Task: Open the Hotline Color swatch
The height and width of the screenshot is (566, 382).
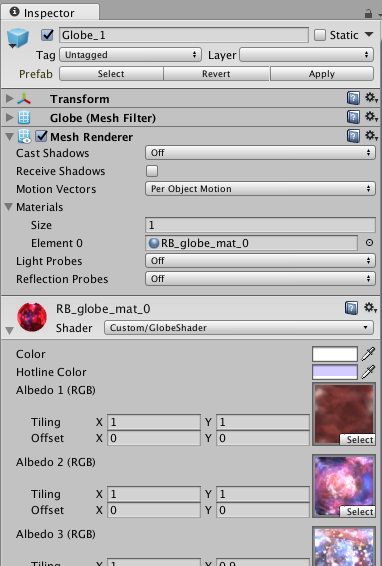Action: [x=335, y=372]
